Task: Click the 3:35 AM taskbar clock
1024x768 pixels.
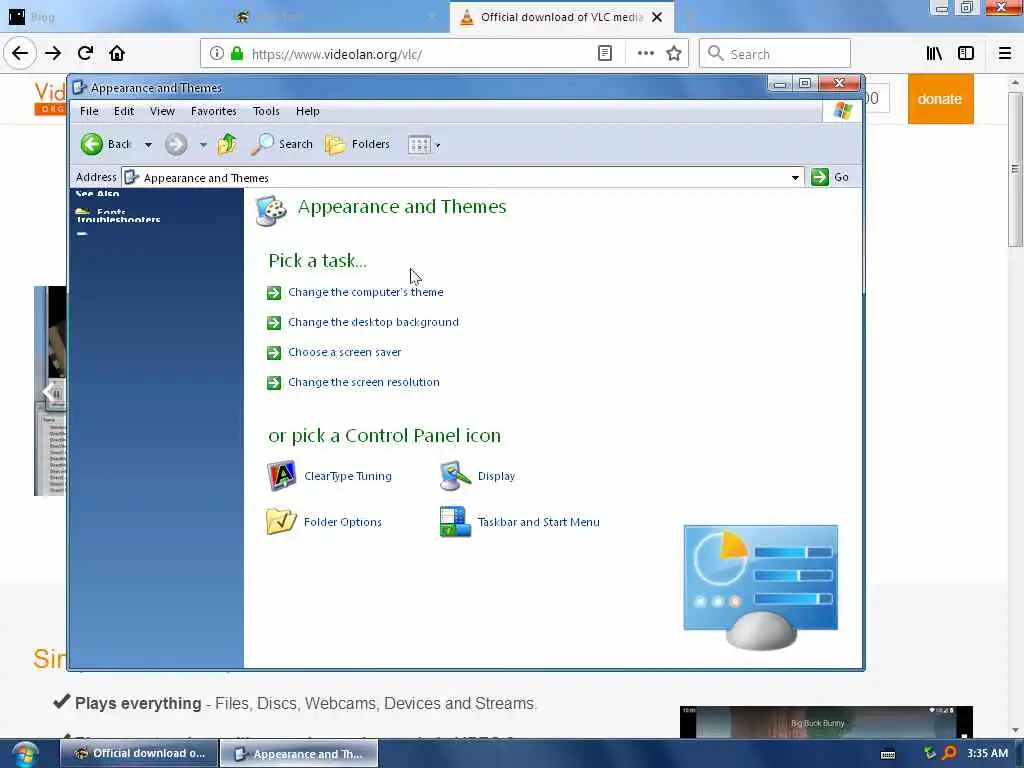Action: click(987, 753)
